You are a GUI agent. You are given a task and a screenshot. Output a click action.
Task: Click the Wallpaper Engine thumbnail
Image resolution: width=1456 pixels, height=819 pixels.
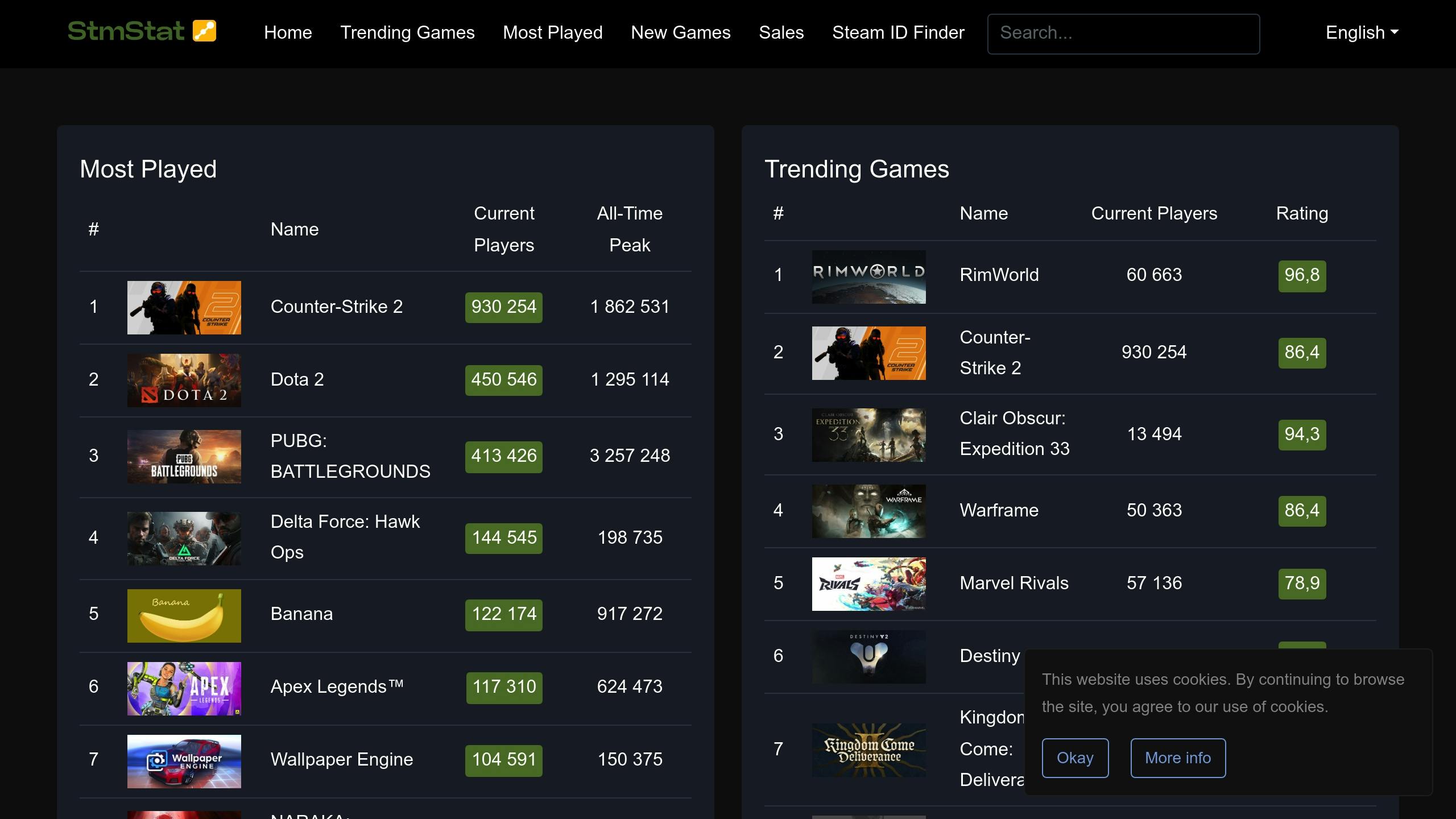pos(184,762)
